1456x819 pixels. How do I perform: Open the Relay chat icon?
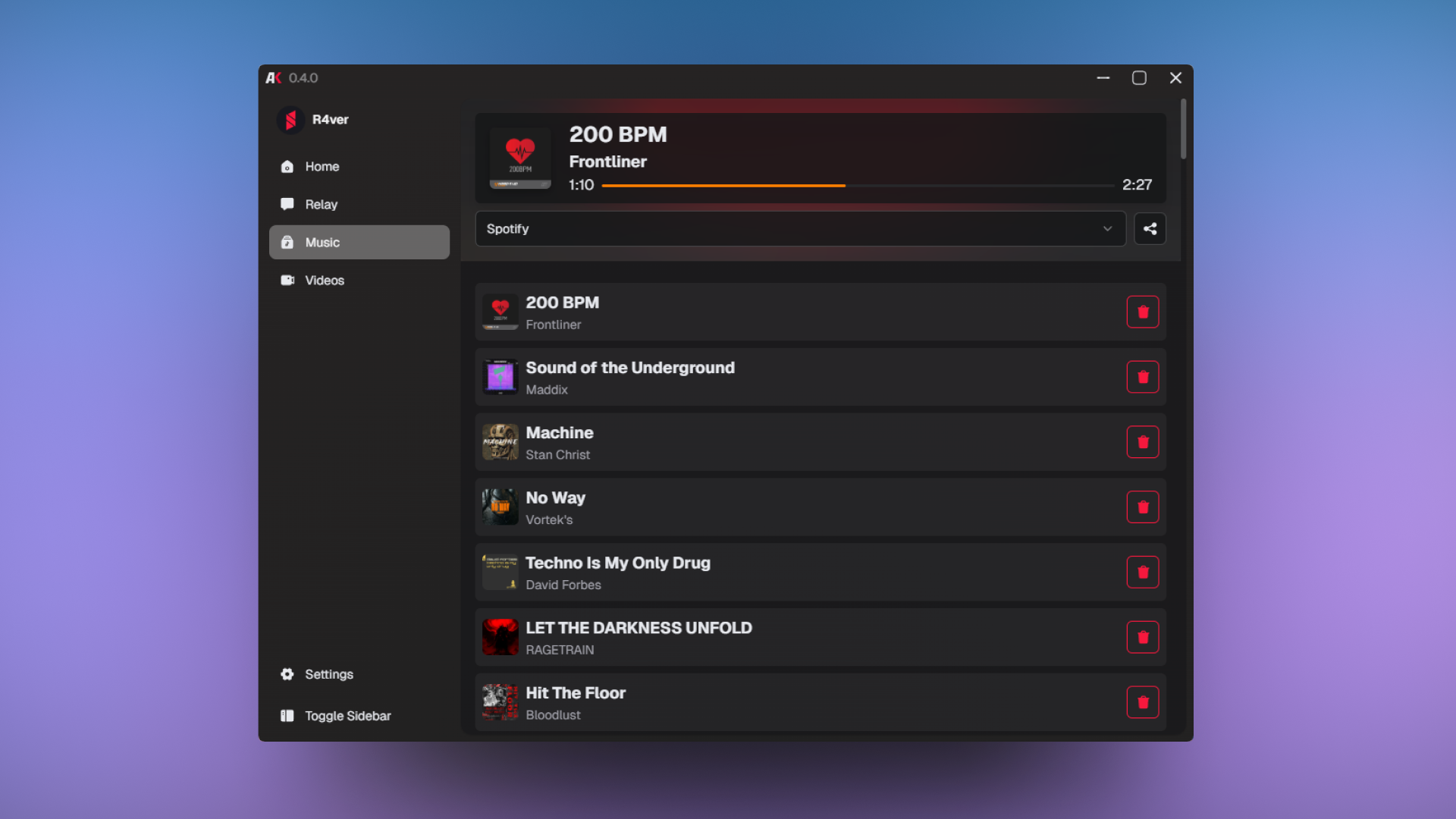click(287, 204)
